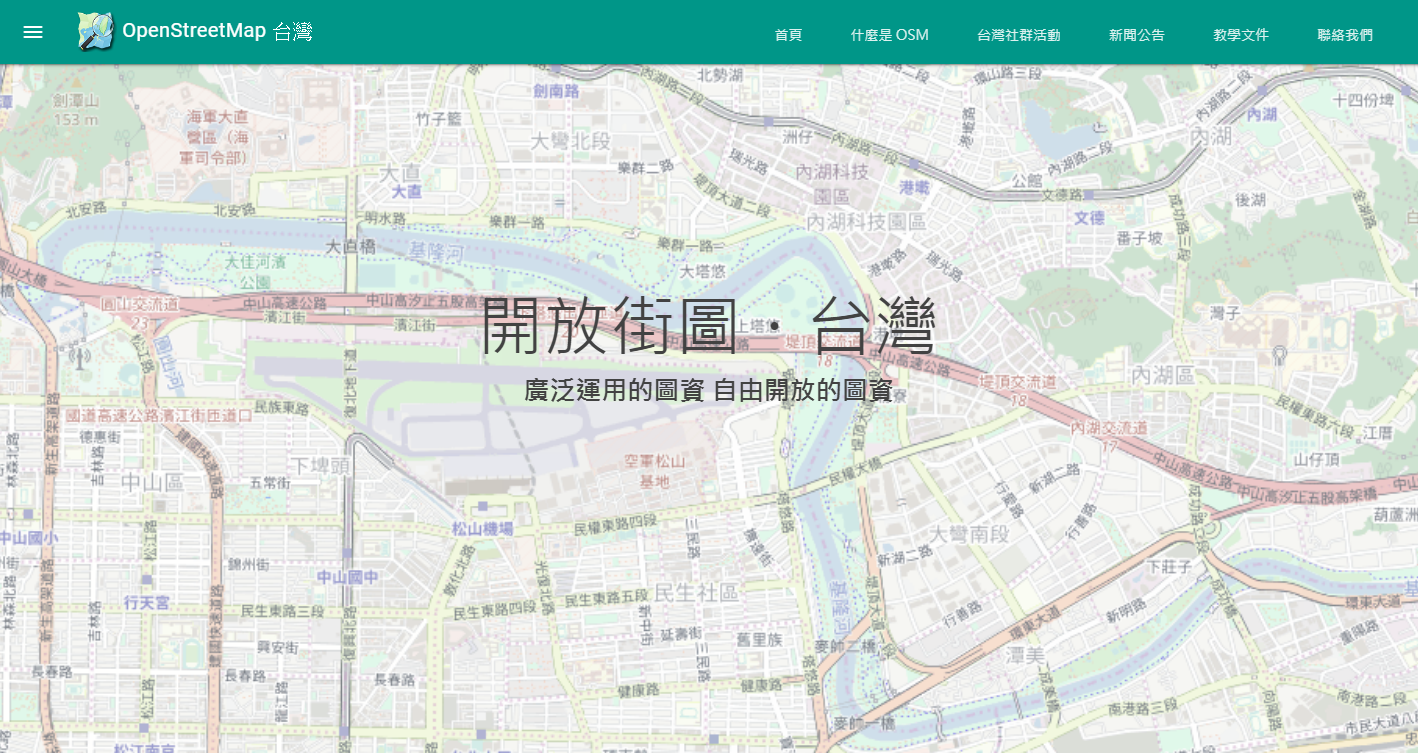The image size is (1418, 753).
Task: Click the OpenStreetMap 台灣 site title
Action: 217,32
